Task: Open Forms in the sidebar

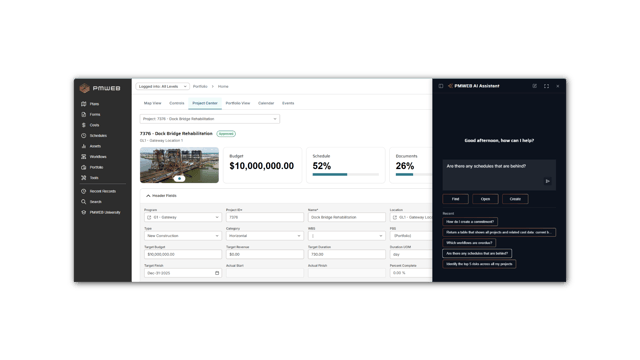Action: 91,115
